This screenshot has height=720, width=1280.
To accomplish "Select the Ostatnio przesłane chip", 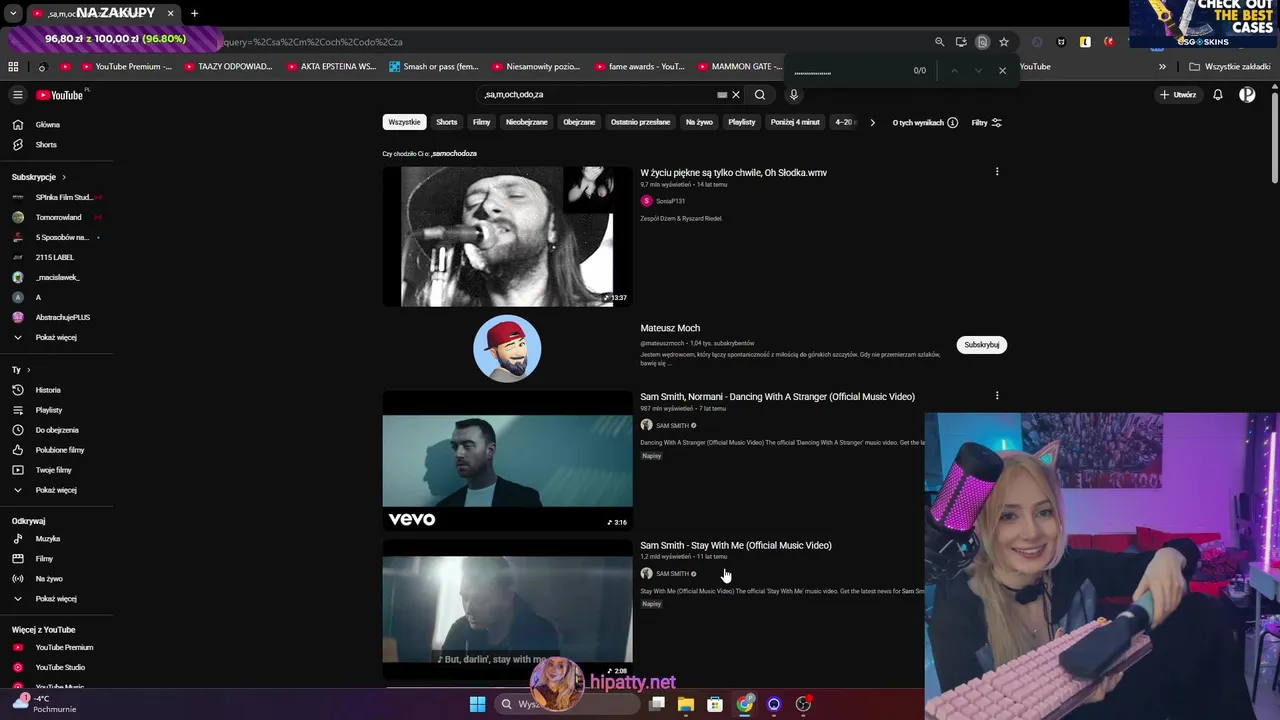I will [641, 122].
